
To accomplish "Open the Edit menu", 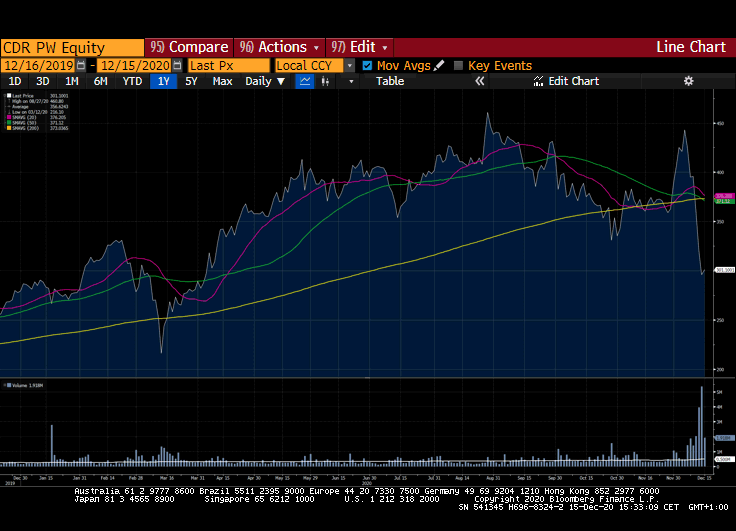I will click(x=360, y=47).
